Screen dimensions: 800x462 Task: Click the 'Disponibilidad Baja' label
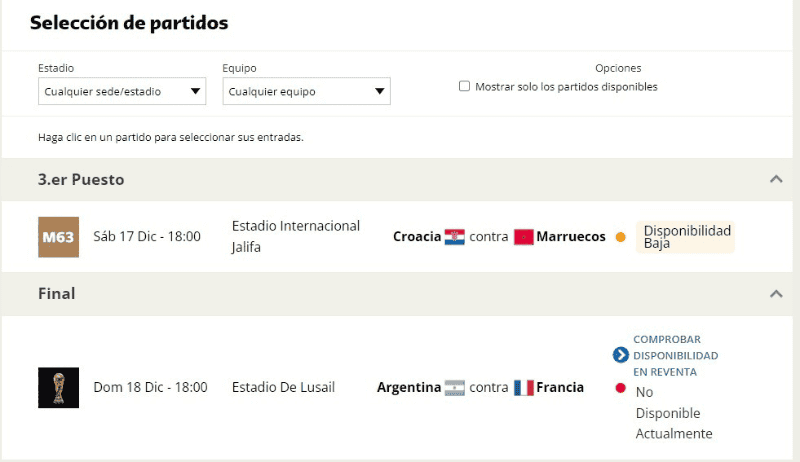pos(686,237)
